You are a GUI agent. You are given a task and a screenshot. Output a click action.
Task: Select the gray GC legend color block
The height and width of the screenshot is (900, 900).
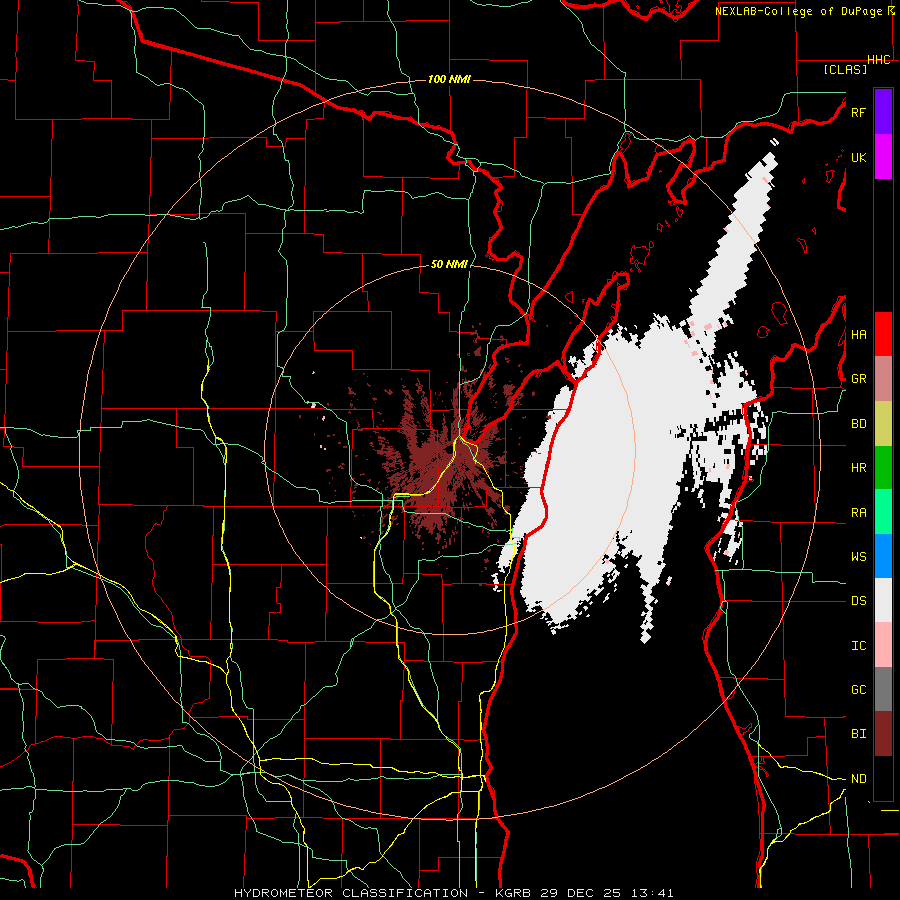point(883,689)
